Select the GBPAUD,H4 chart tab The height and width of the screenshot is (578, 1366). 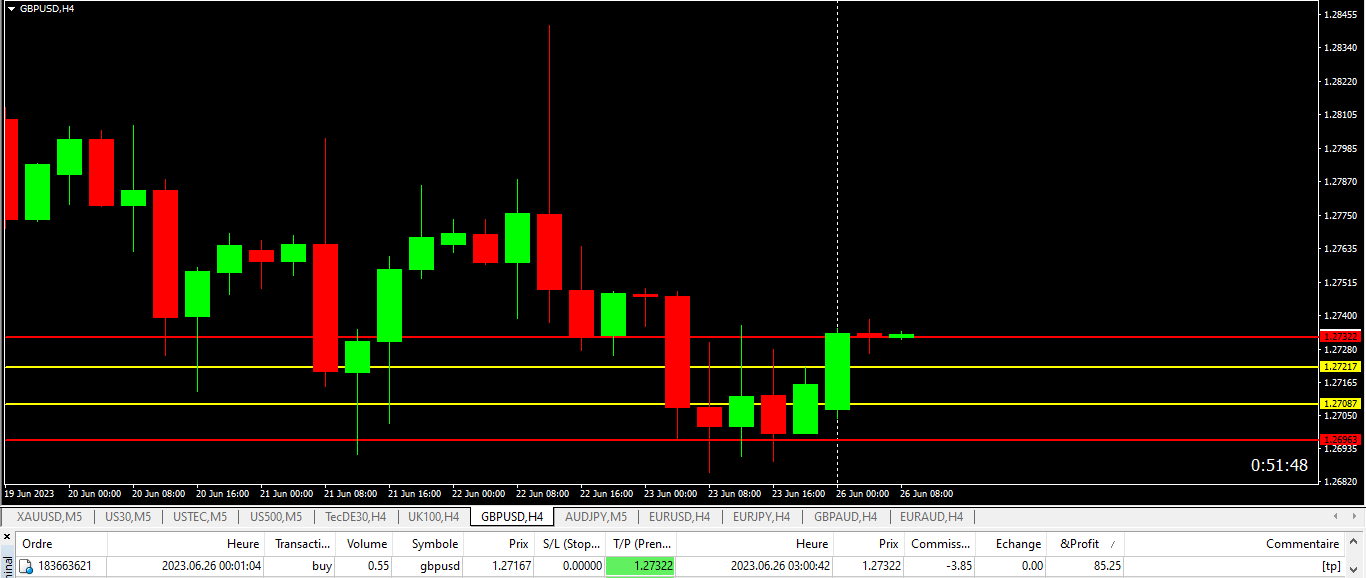(845, 517)
